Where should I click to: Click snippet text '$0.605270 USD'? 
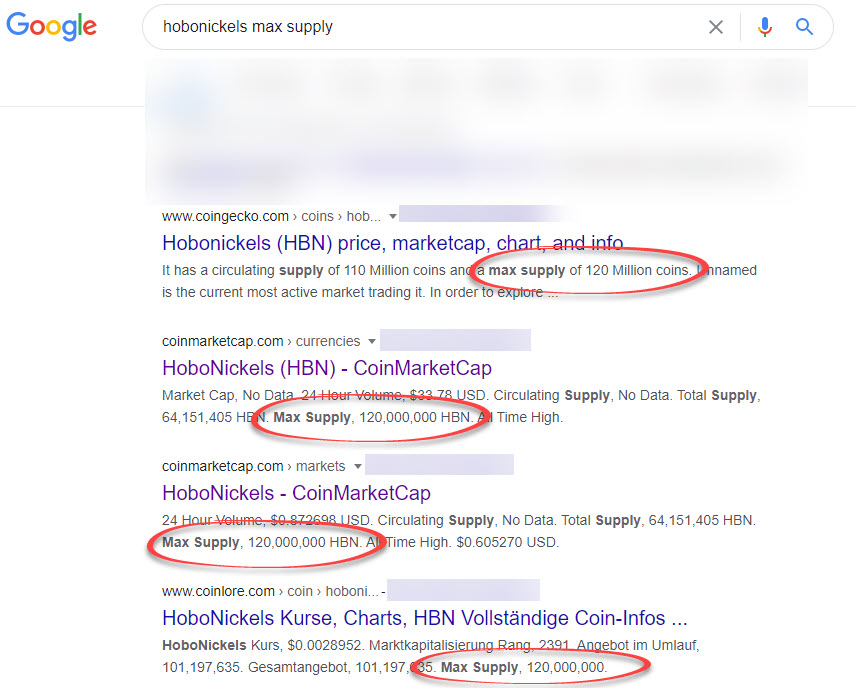point(507,543)
